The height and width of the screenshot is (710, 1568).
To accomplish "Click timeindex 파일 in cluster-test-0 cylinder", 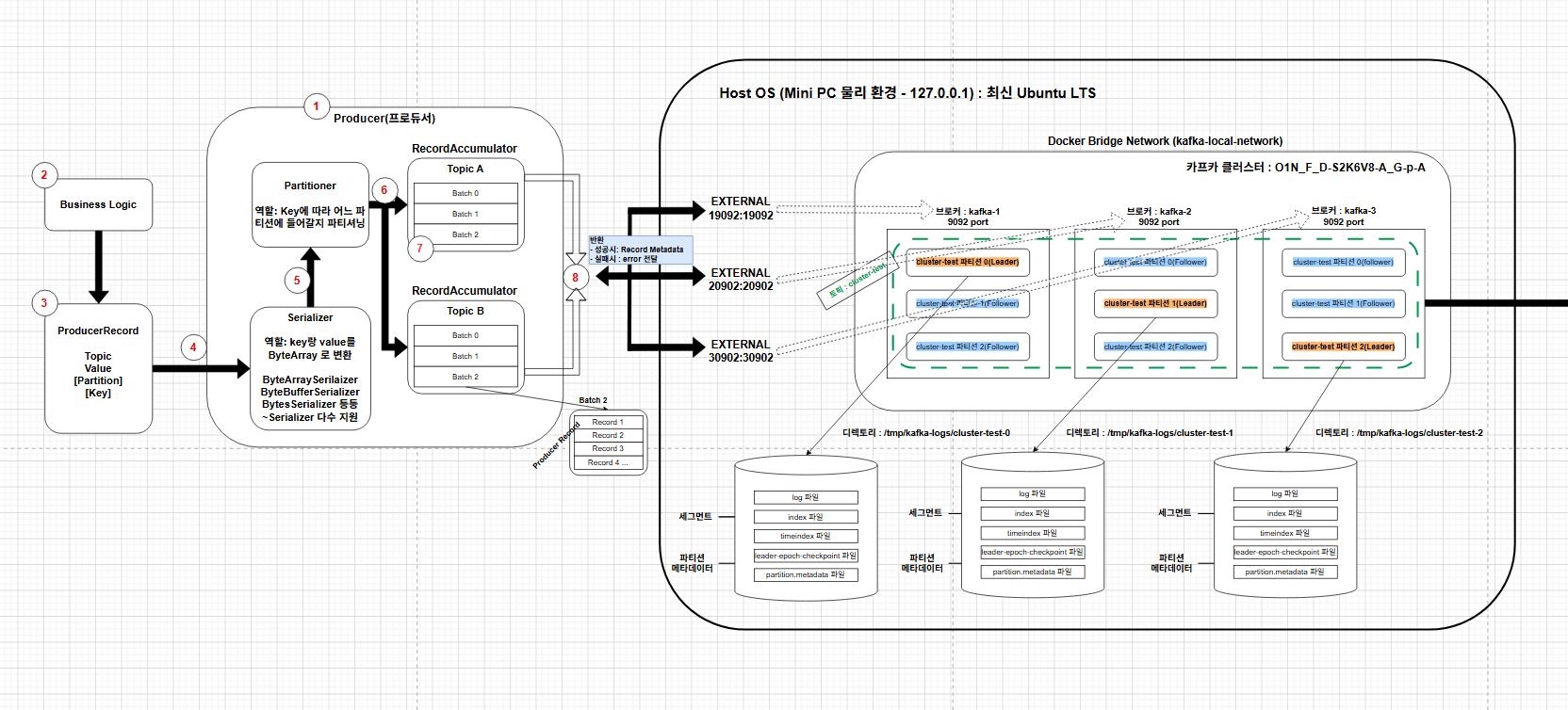I will [x=806, y=536].
